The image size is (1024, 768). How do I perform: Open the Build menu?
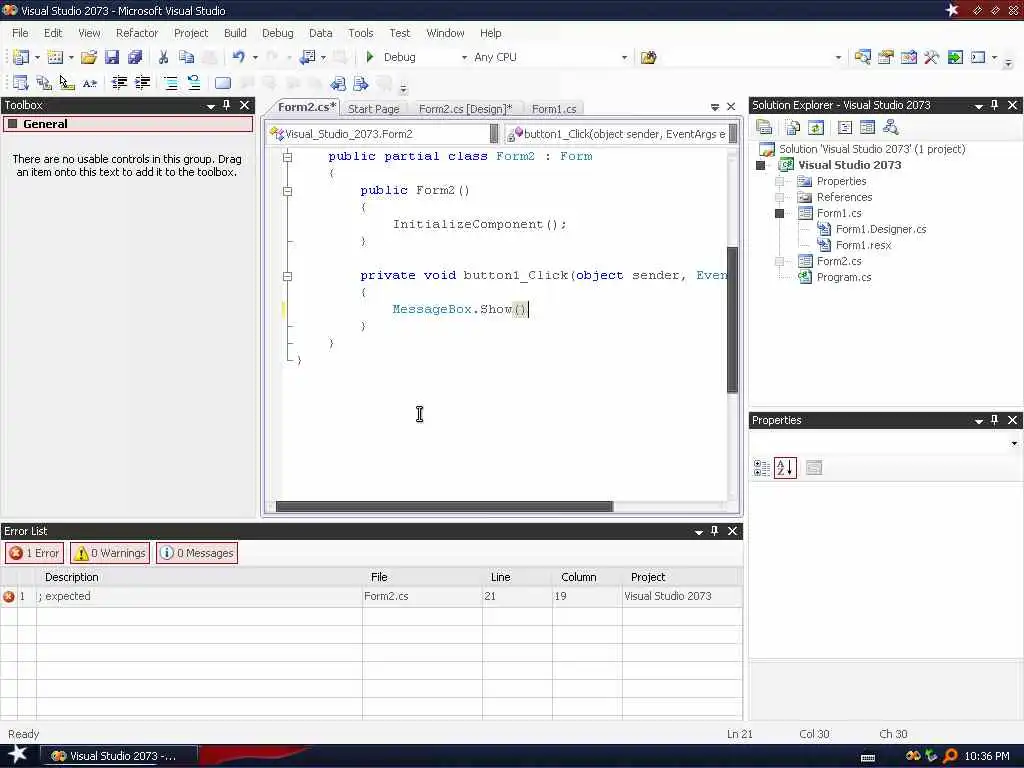235,33
